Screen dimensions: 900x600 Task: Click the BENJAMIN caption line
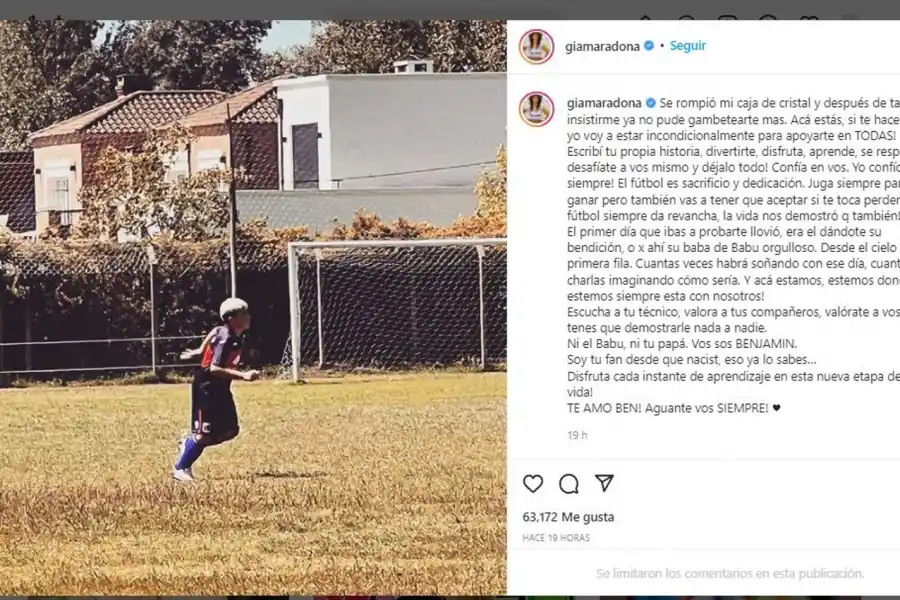[x=682, y=344]
